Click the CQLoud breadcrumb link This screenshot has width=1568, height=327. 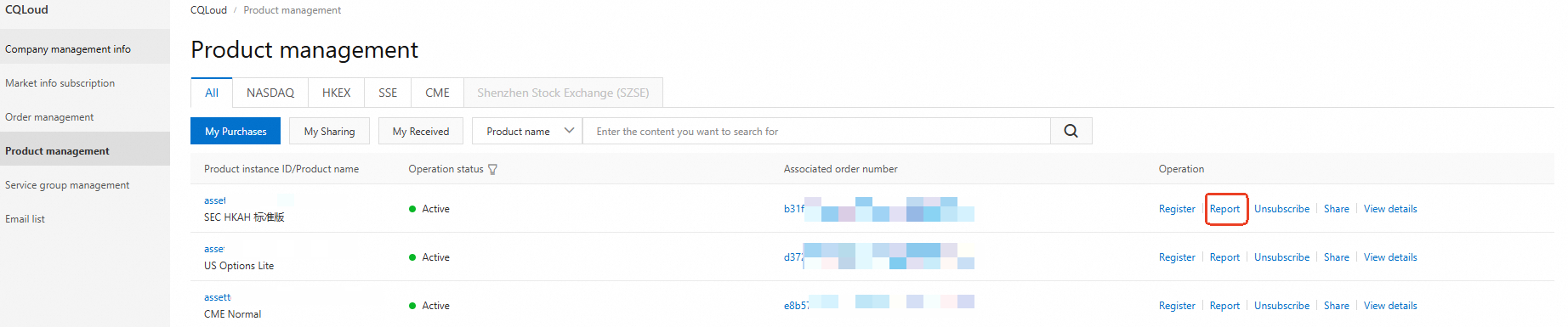208,10
